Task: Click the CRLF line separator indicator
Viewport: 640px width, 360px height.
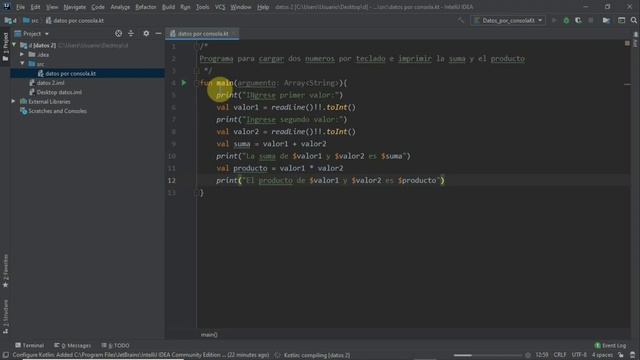Action: pos(560,355)
